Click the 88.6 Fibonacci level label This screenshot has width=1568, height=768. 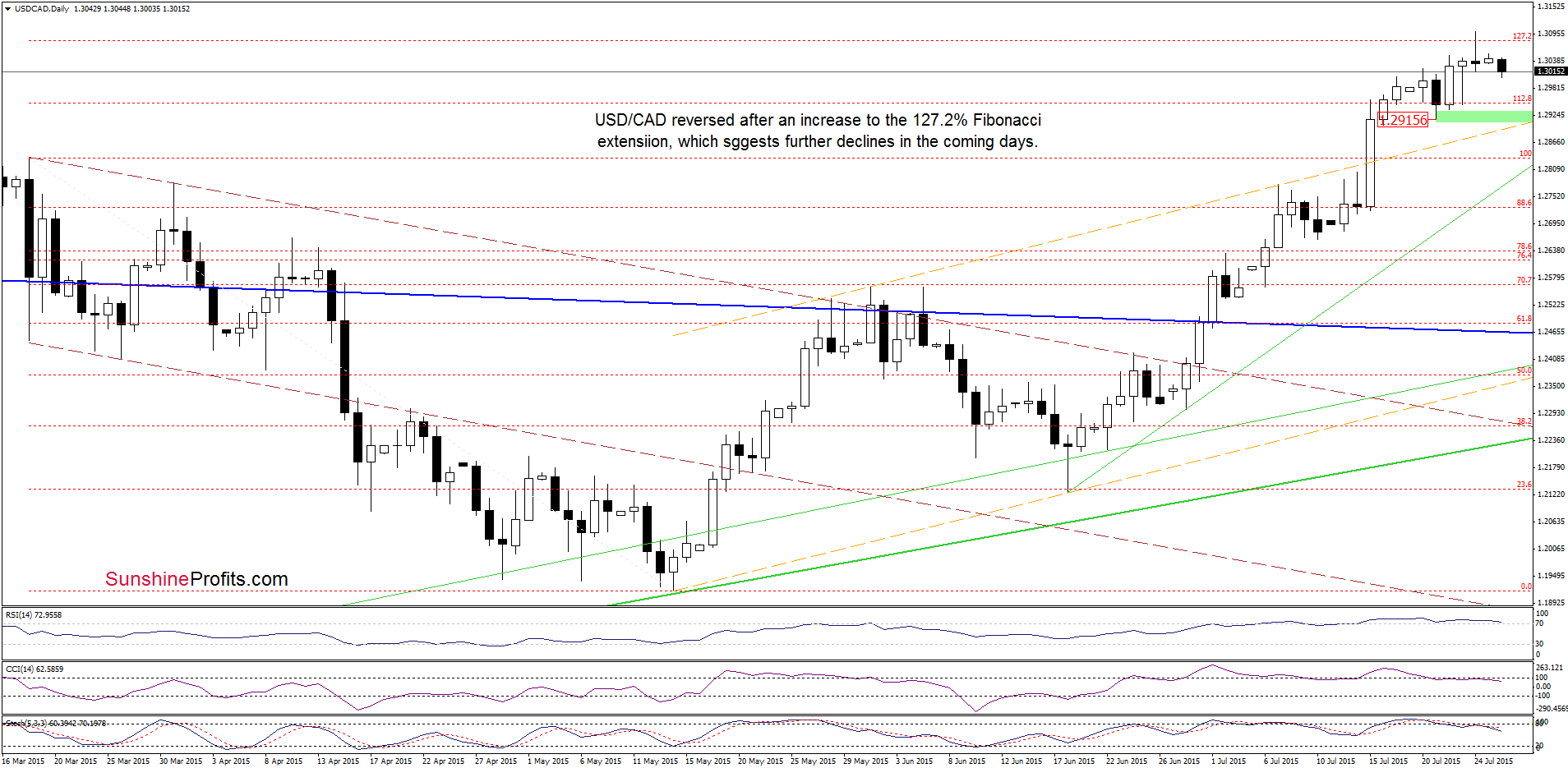[x=1524, y=203]
